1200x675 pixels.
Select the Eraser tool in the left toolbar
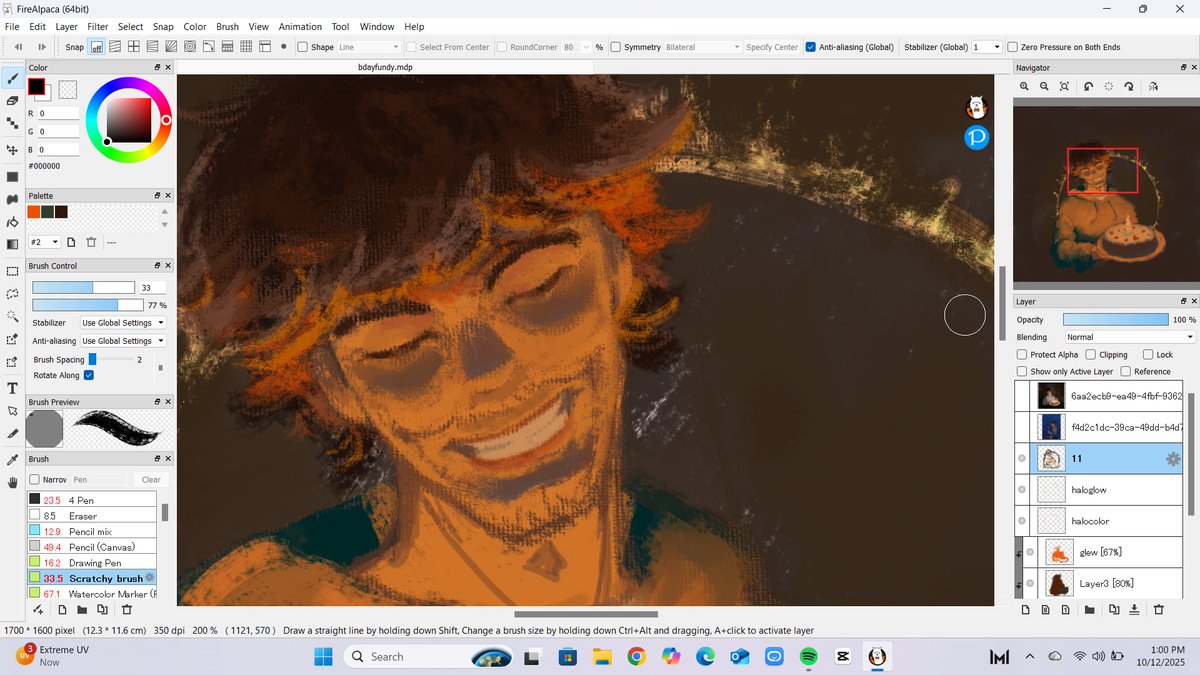[x=12, y=101]
